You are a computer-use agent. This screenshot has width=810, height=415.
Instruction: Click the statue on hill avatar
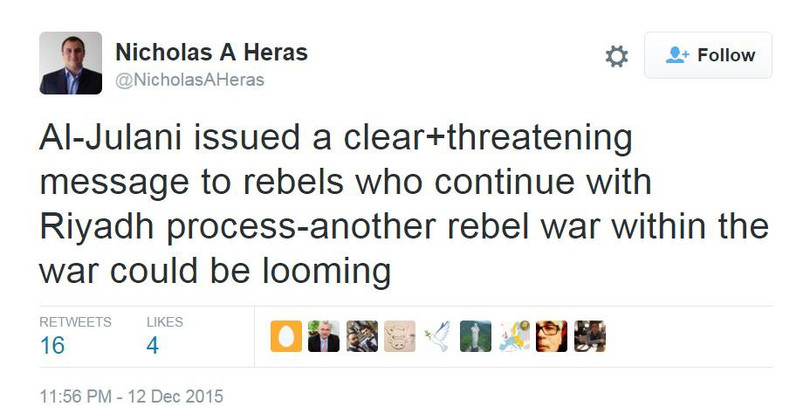[x=475, y=337]
